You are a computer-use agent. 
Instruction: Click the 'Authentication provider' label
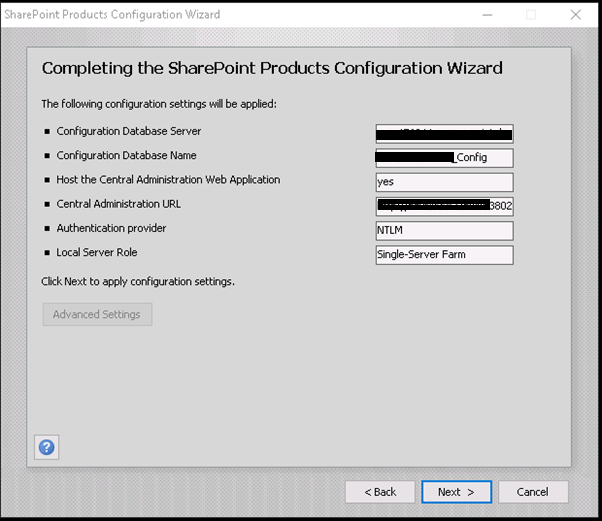(111, 228)
